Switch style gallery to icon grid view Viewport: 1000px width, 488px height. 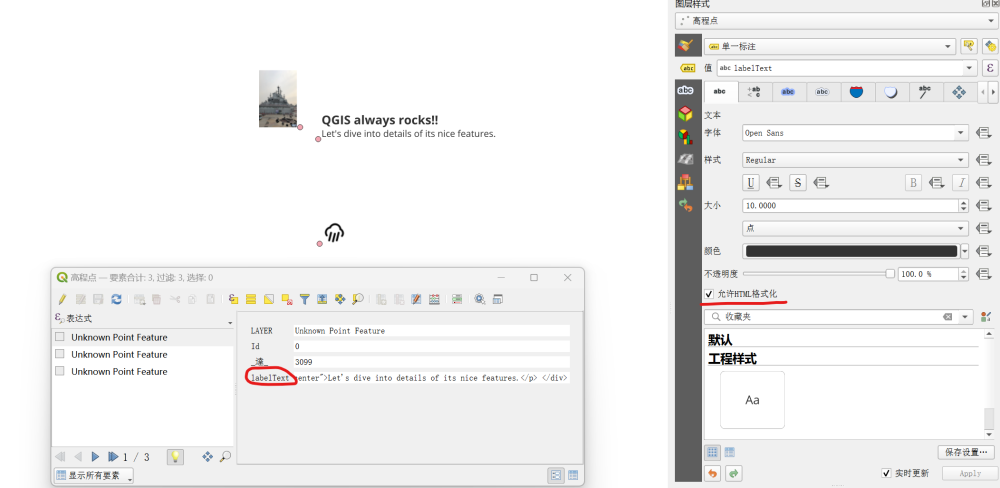point(712,452)
